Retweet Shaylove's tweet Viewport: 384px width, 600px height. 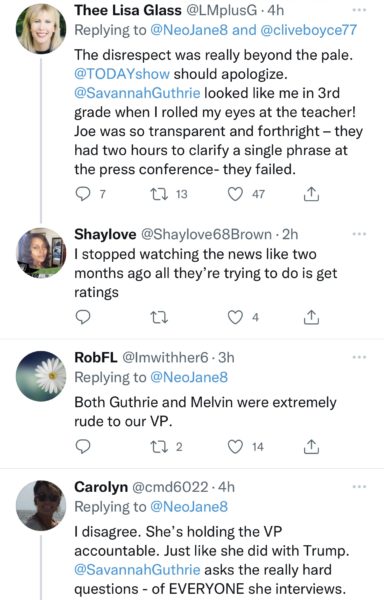click(x=159, y=317)
